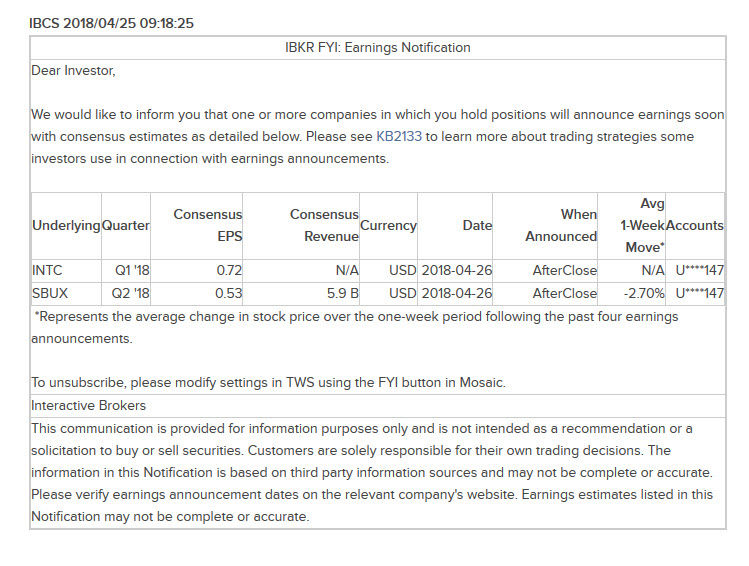749x566 pixels.
Task: Select the Currency column header
Action: tap(388, 226)
